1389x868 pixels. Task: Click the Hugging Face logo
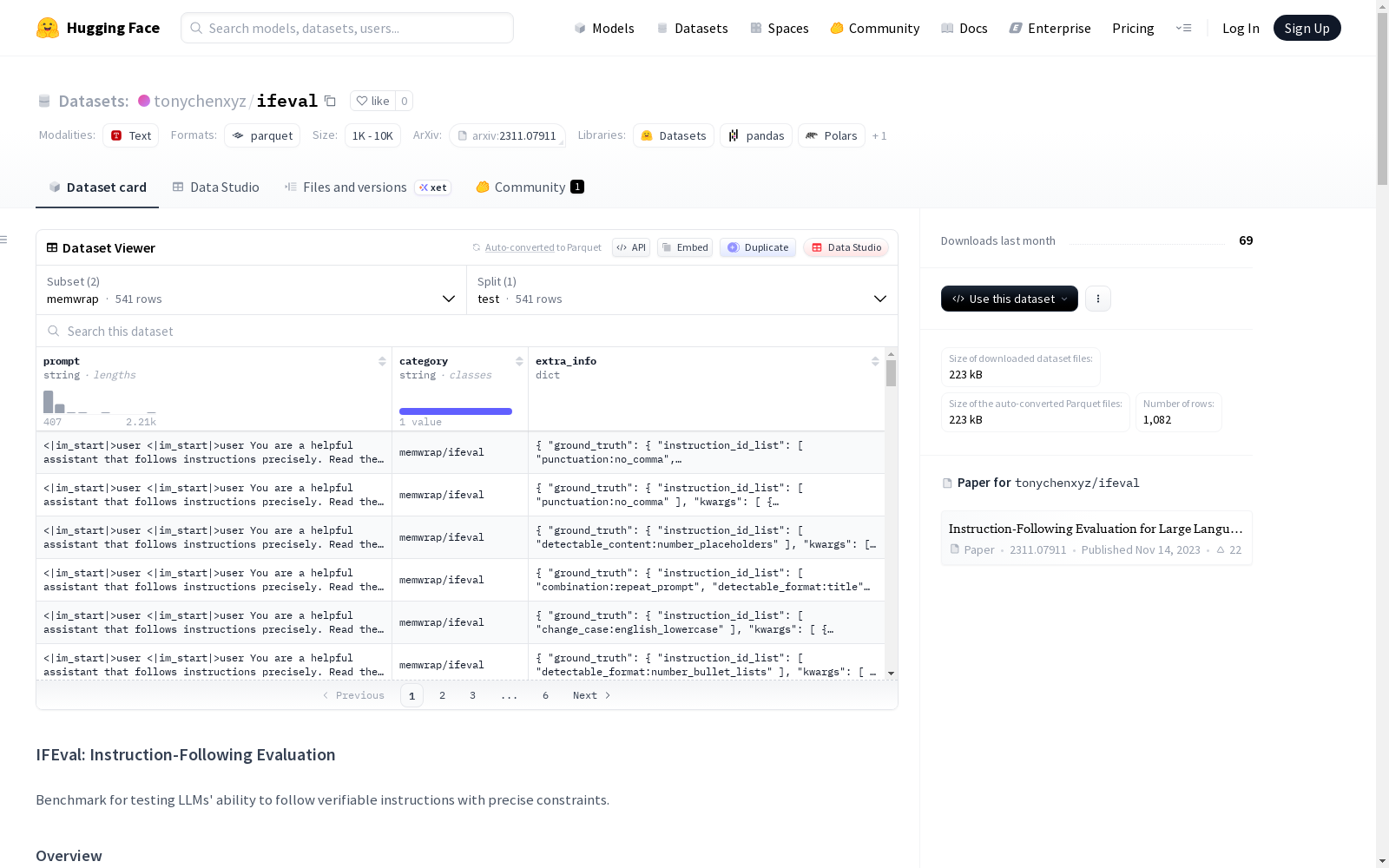point(98,28)
